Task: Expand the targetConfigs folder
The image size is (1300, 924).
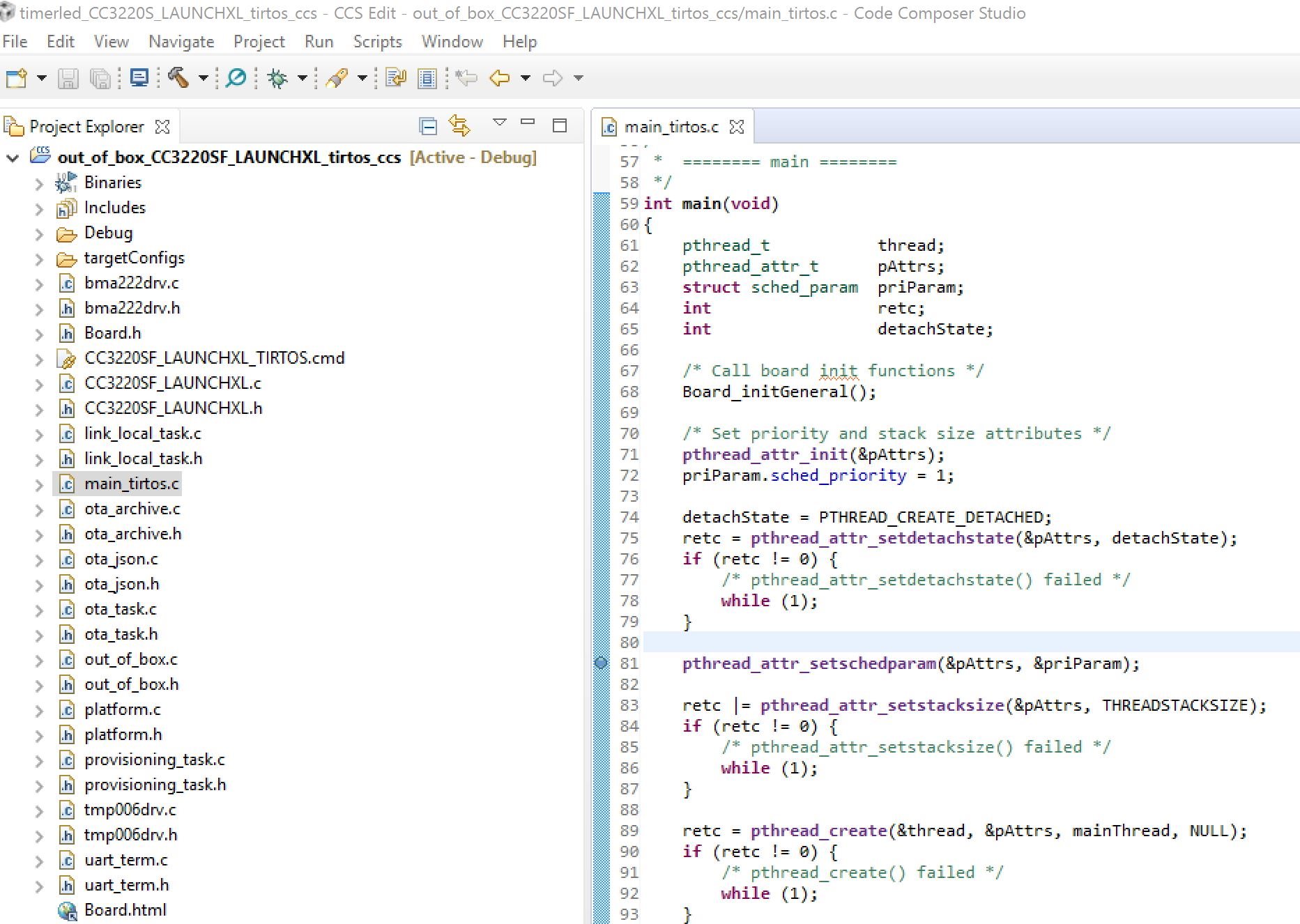Action: point(40,259)
